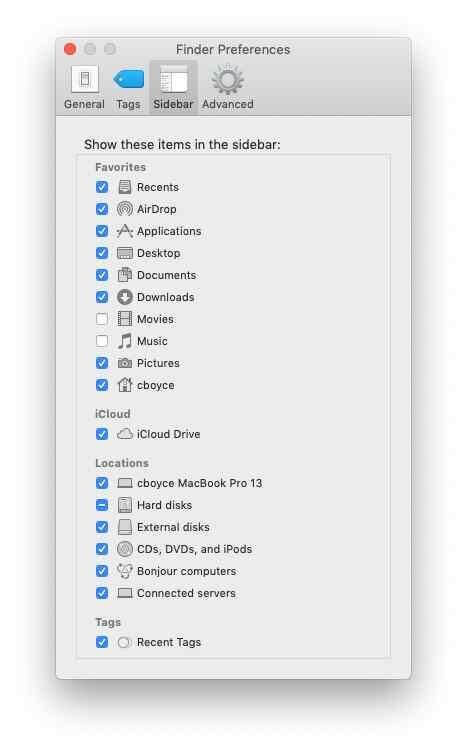This screenshot has height=753, width=467.
Task: Click the Downloads arrow icon
Action: [x=125, y=297]
